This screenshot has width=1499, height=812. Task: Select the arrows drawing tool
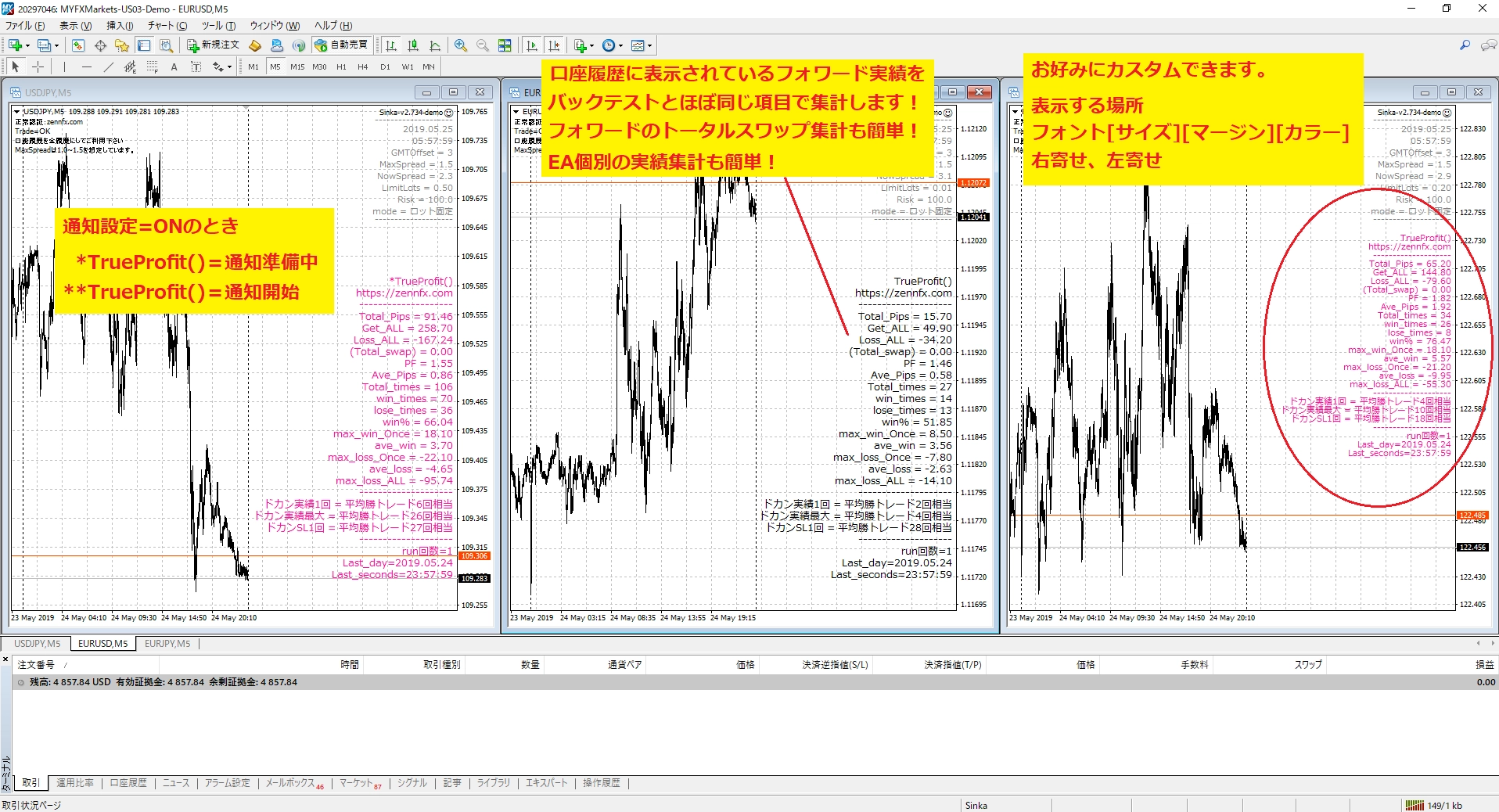(217, 66)
